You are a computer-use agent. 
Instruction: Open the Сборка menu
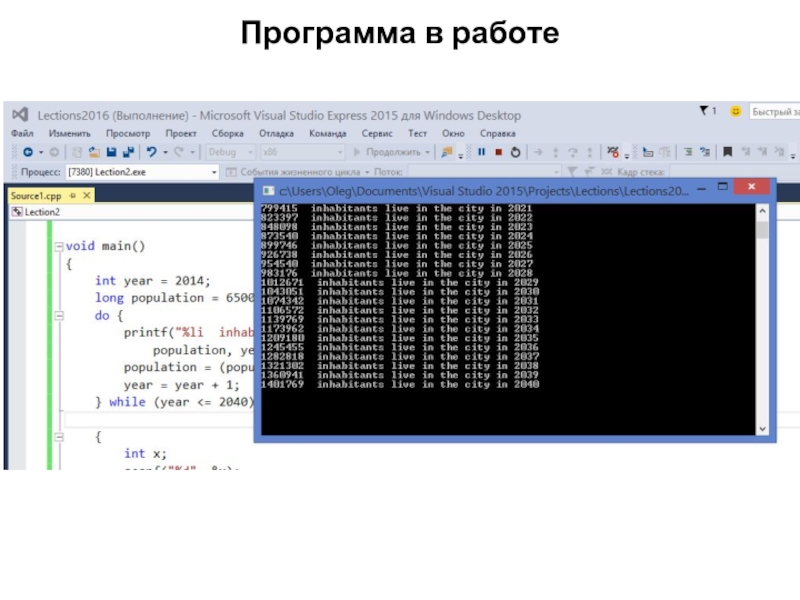228,134
